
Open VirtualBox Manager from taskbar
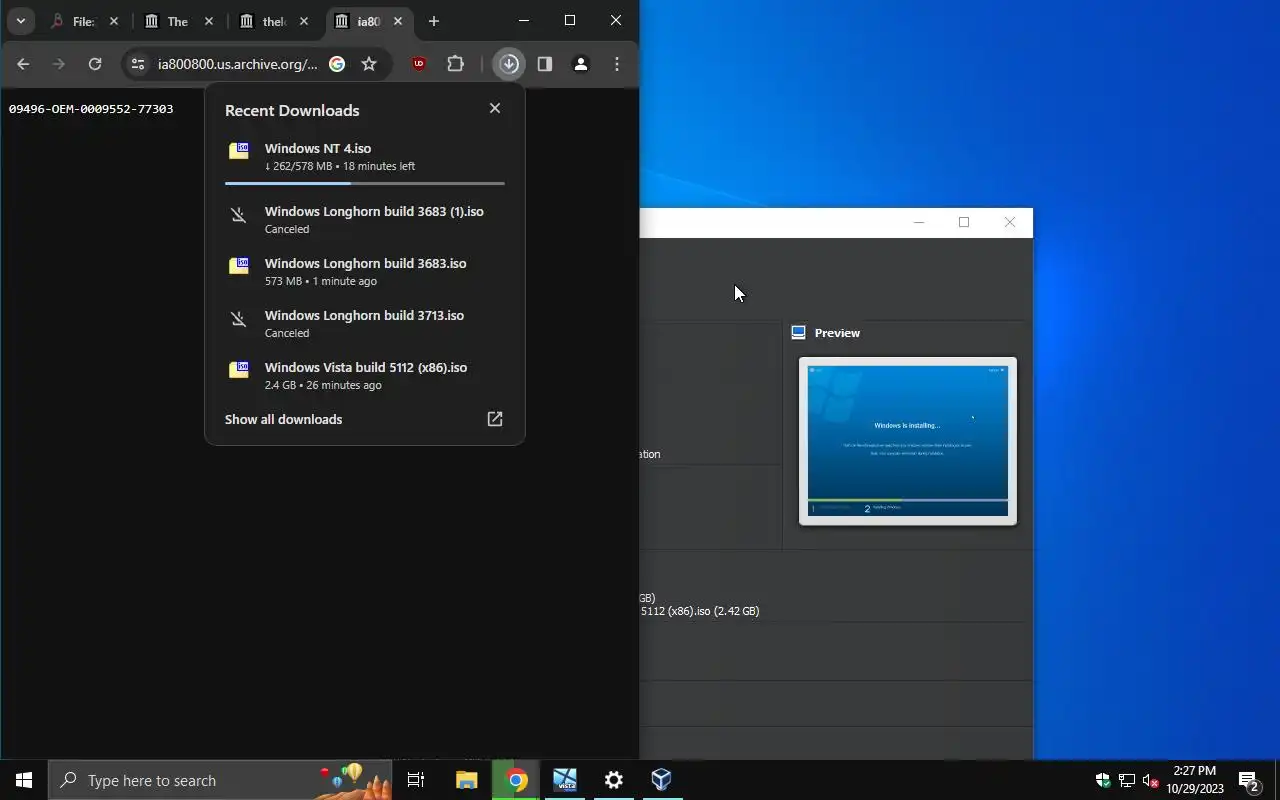[661, 780]
